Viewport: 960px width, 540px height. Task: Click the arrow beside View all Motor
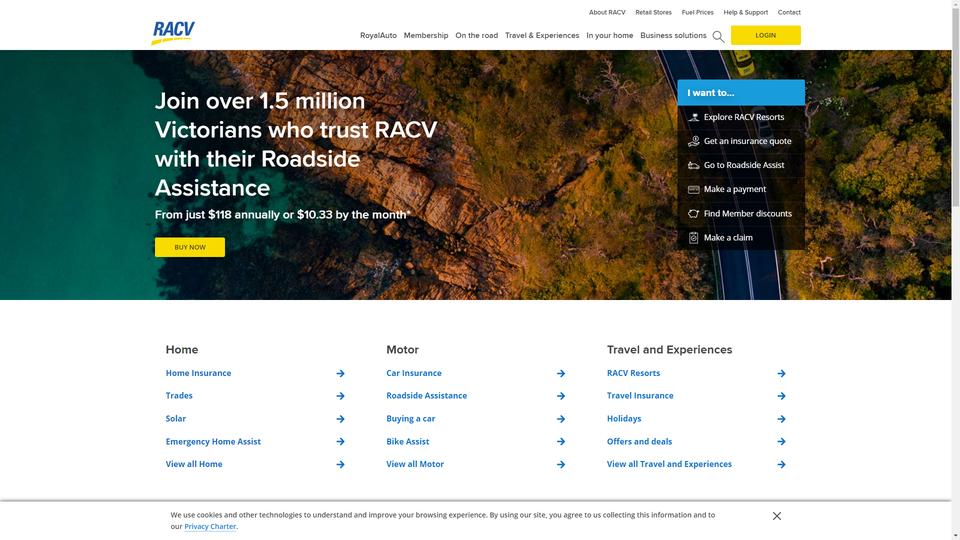tap(561, 465)
